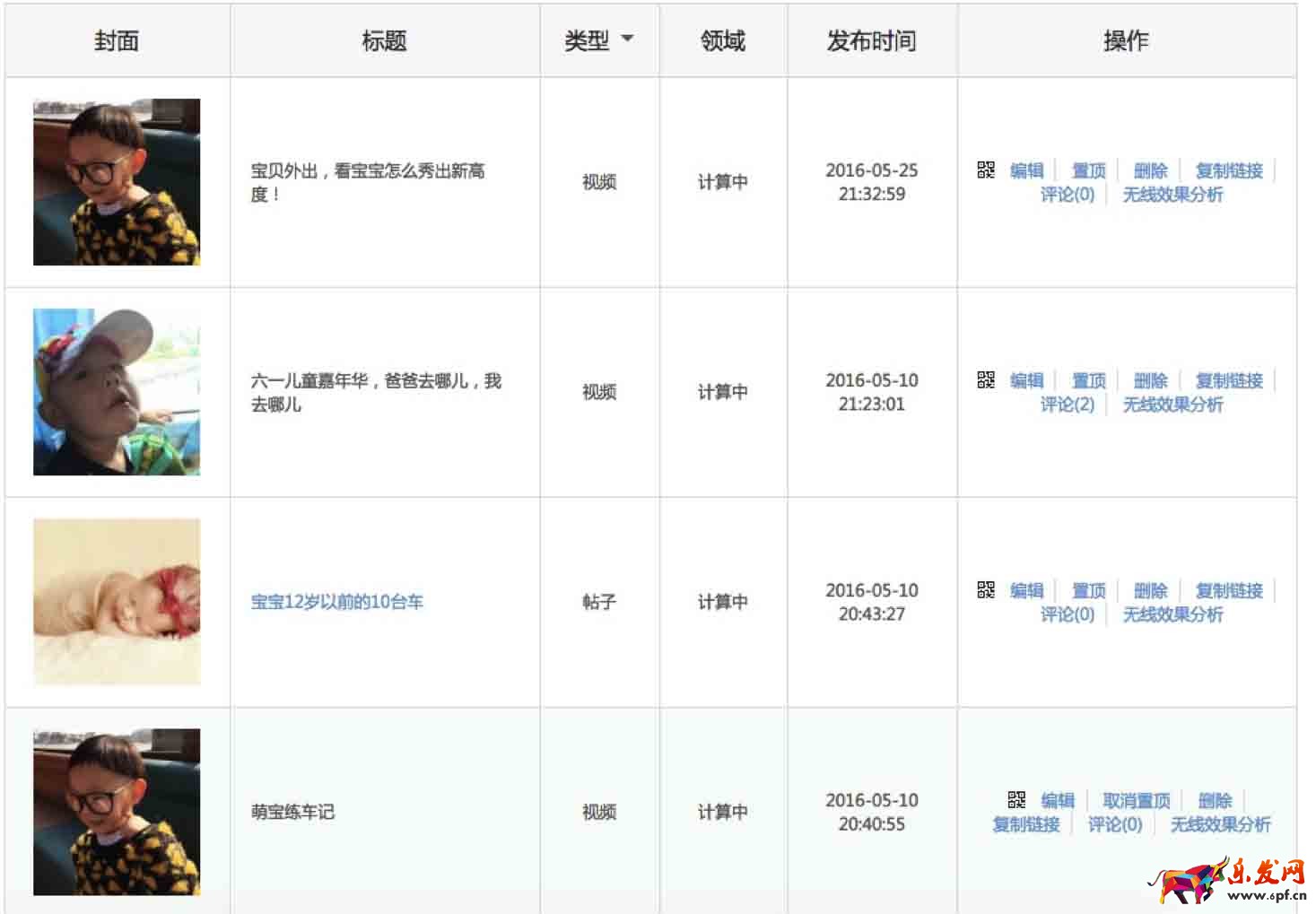1316x914 pixels.
Task: Click QR code icon for 宝贝外出 video row
Action: (986, 170)
